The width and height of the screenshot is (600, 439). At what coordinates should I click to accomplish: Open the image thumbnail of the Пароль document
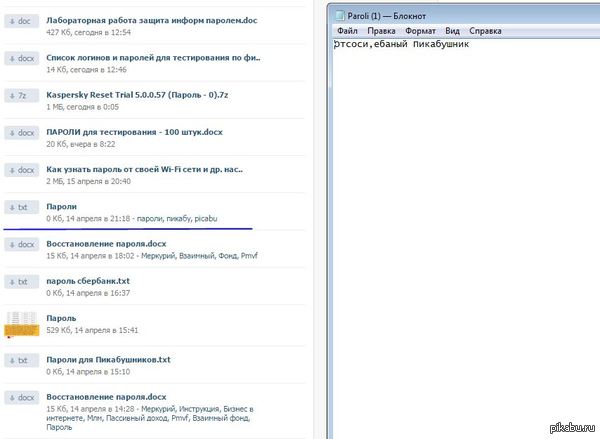tap(21, 323)
